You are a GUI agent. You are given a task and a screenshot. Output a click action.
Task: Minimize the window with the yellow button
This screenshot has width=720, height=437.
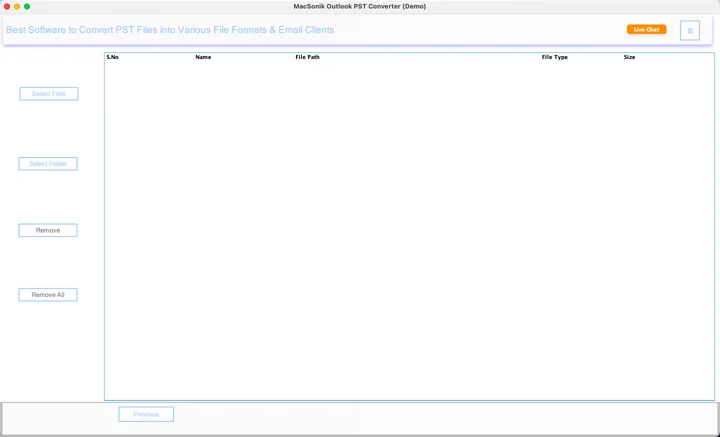tap(17, 6)
